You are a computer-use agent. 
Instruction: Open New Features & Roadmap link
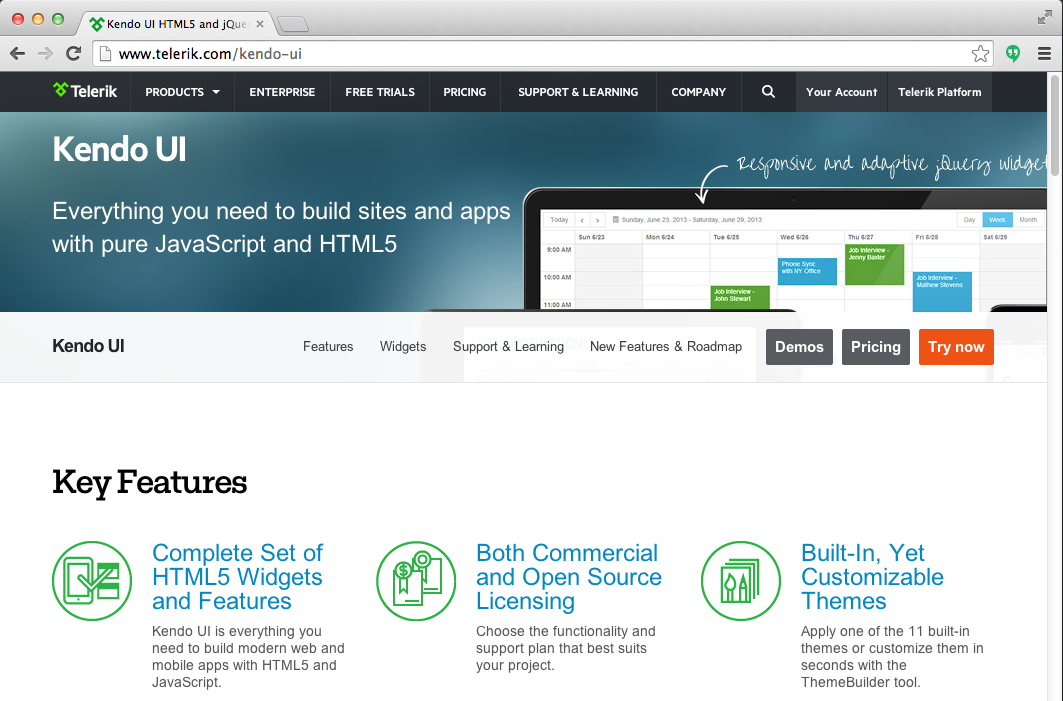click(666, 346)
